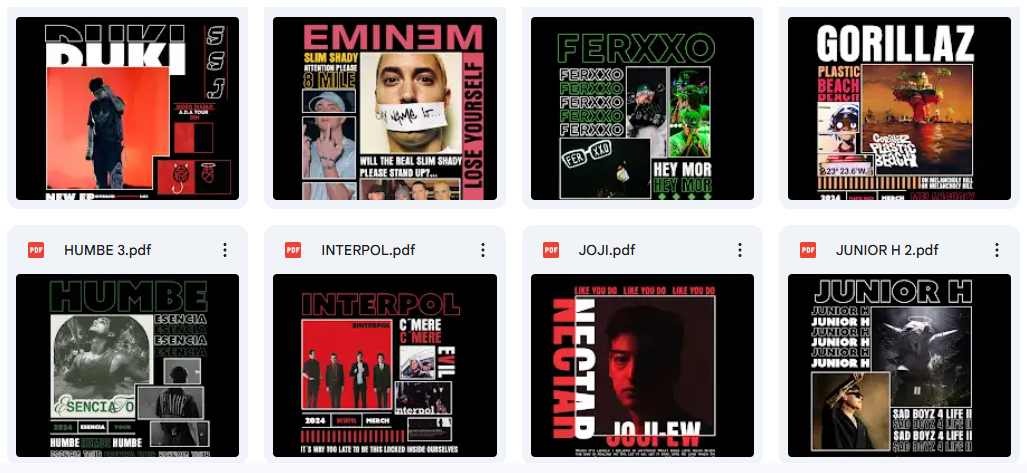Open more actions menu for INTERPOL.pdf
Screen dimensions: 1027x473
(483, 250)
